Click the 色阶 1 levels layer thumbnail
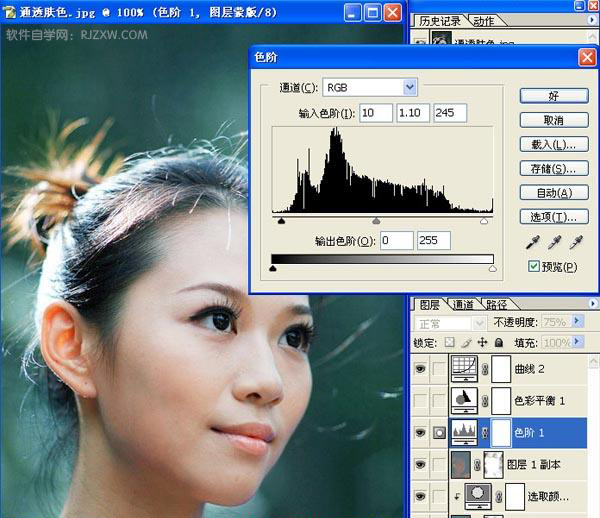Viewport: 600px width, 518px height. pyautogui.click(x=465, y=432)
